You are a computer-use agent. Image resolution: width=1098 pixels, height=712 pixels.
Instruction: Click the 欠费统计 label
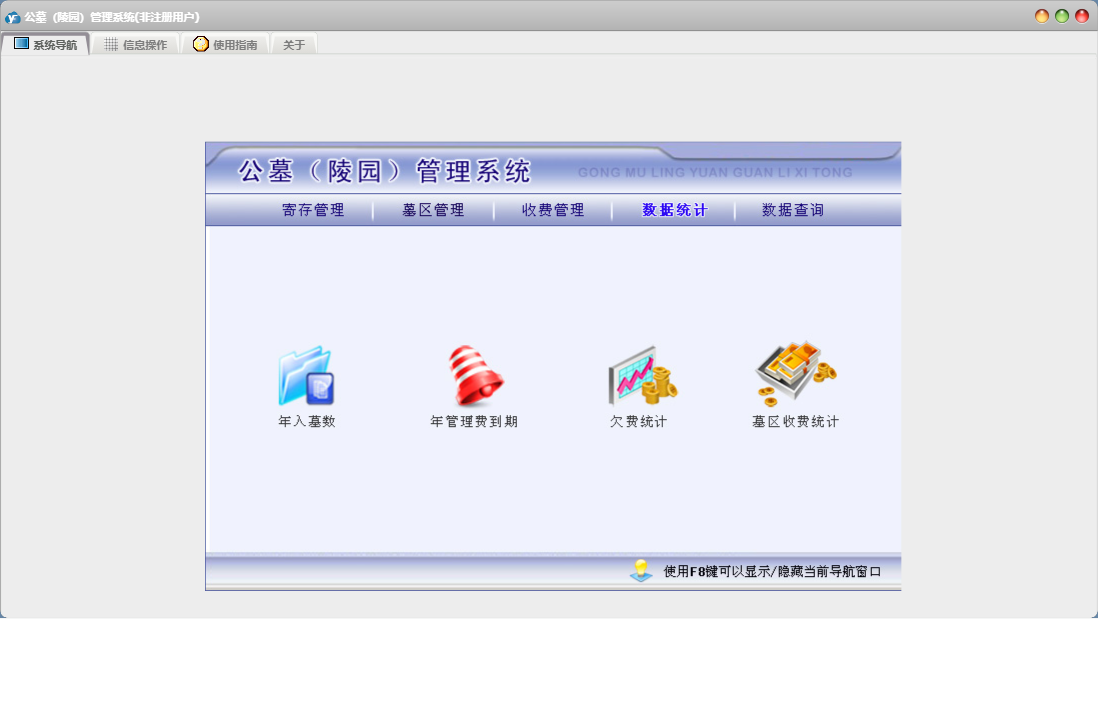[639, 421]
